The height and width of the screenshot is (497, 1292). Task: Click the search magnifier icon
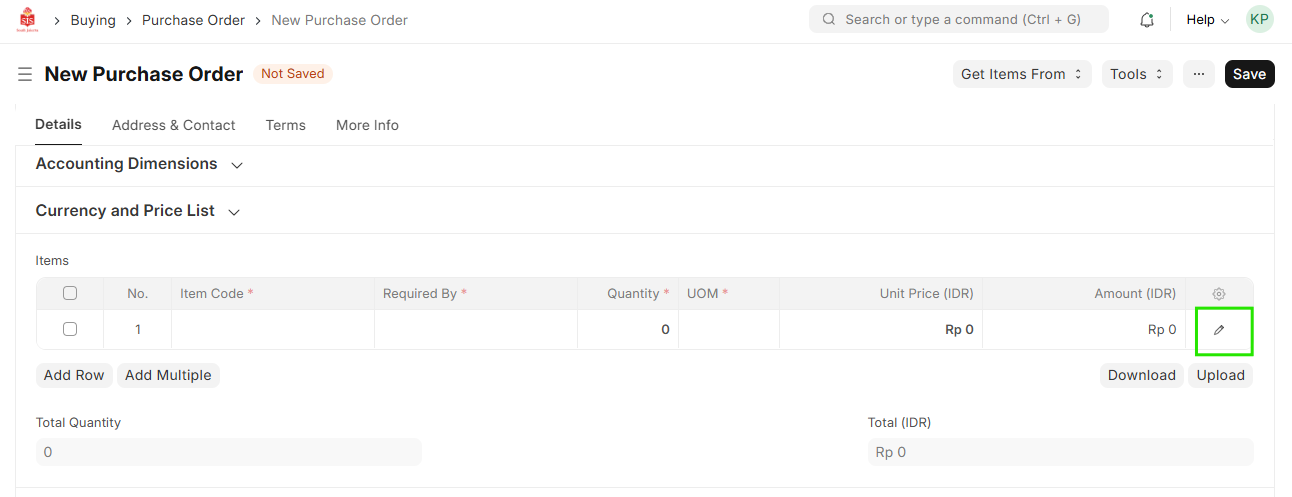[x=829, y=20]
